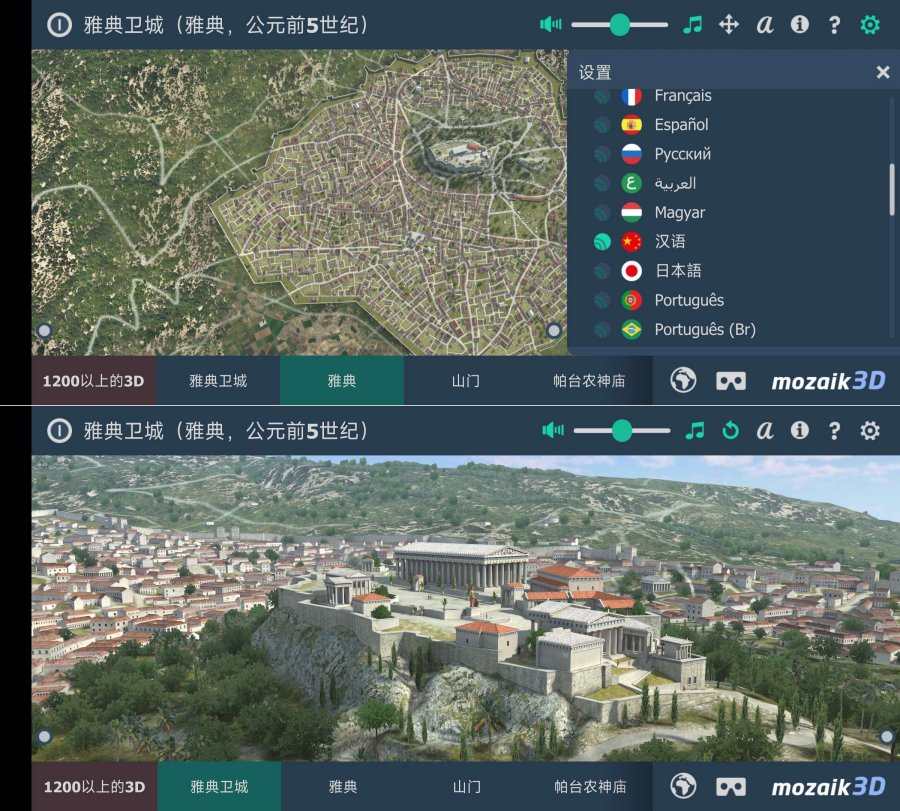Image resolution: width=900 pixels, height=811 pixels.
Task: Click the Portuguese flag icon
Action: [x=631, y=300]
